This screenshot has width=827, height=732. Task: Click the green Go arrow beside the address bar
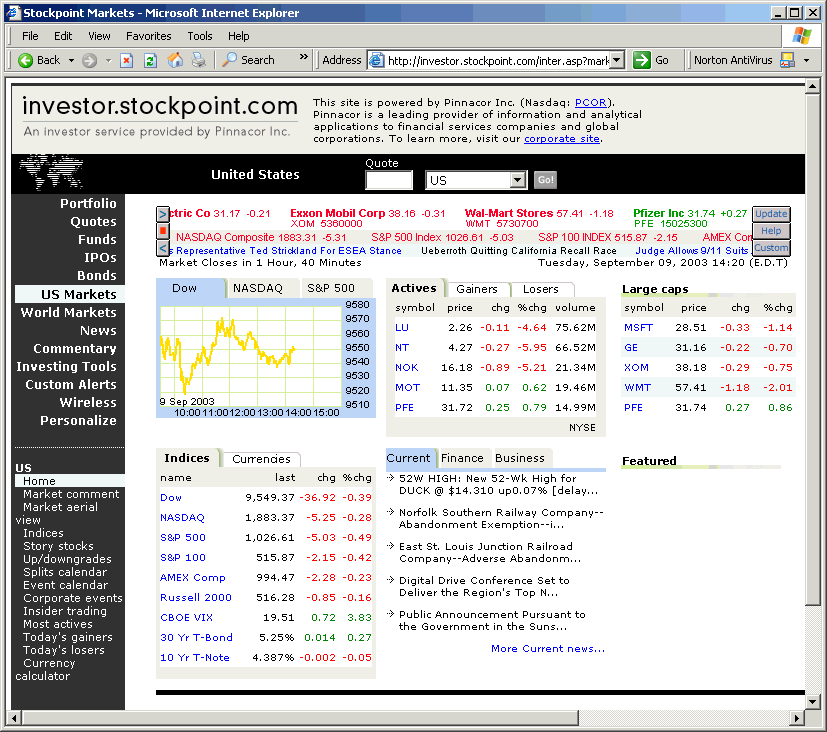[641, 61]
